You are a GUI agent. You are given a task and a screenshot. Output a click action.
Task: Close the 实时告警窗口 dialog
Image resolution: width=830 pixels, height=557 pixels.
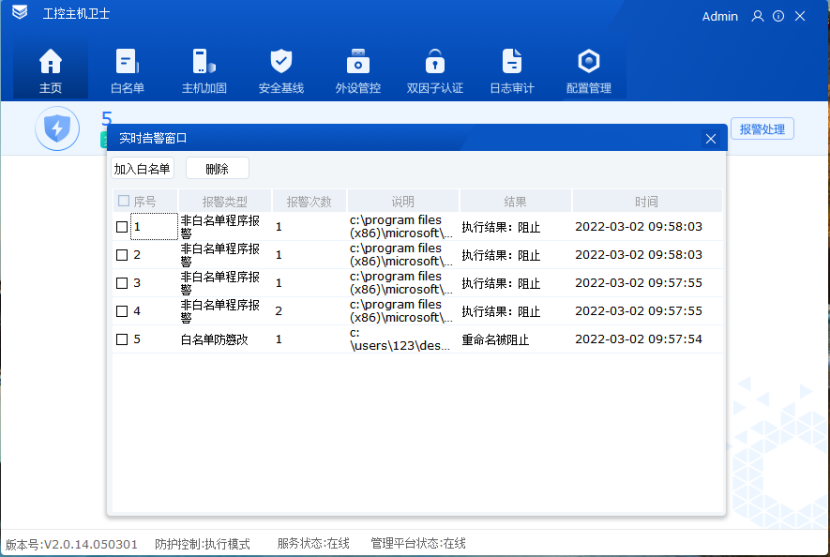click(x=711, y=139)
